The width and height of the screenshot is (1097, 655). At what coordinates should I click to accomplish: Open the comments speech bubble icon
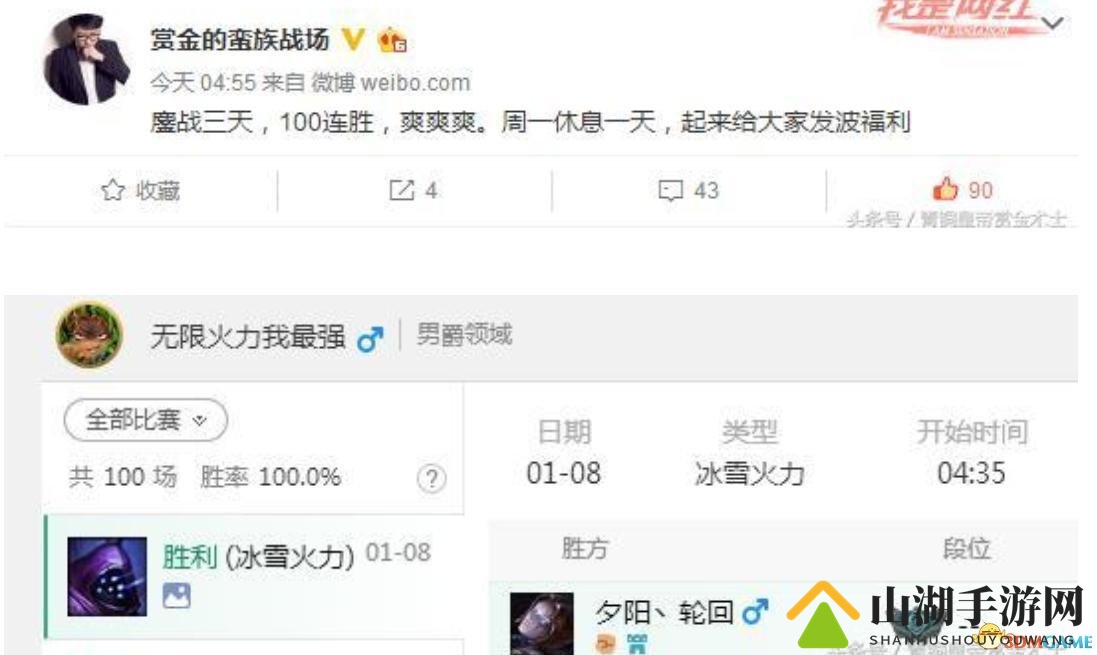pyautogui.click(x=670, y=190)
